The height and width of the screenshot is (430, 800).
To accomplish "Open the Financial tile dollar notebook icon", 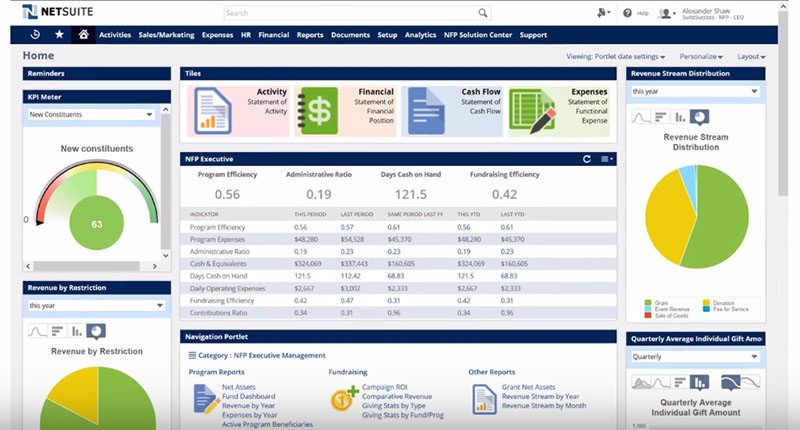I will tap(317, 111).
